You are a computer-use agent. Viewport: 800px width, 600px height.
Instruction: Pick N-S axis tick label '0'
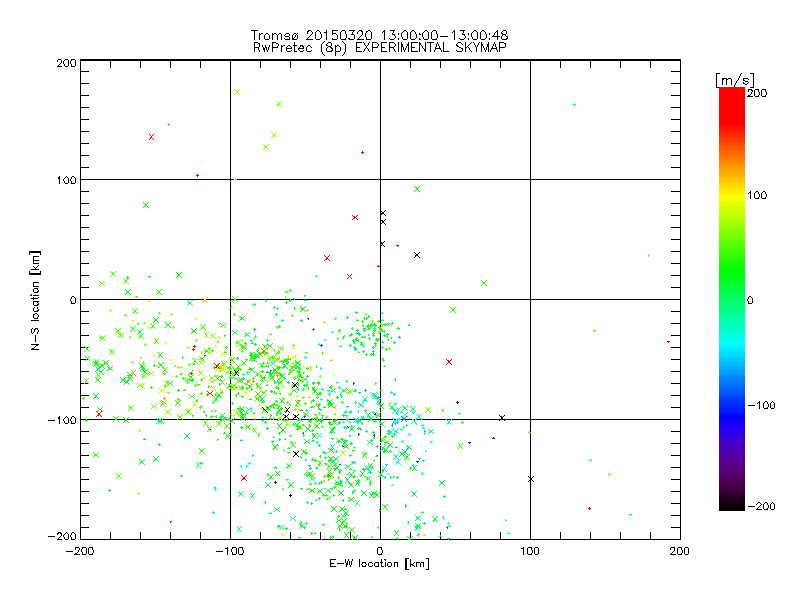pos(73,300)
